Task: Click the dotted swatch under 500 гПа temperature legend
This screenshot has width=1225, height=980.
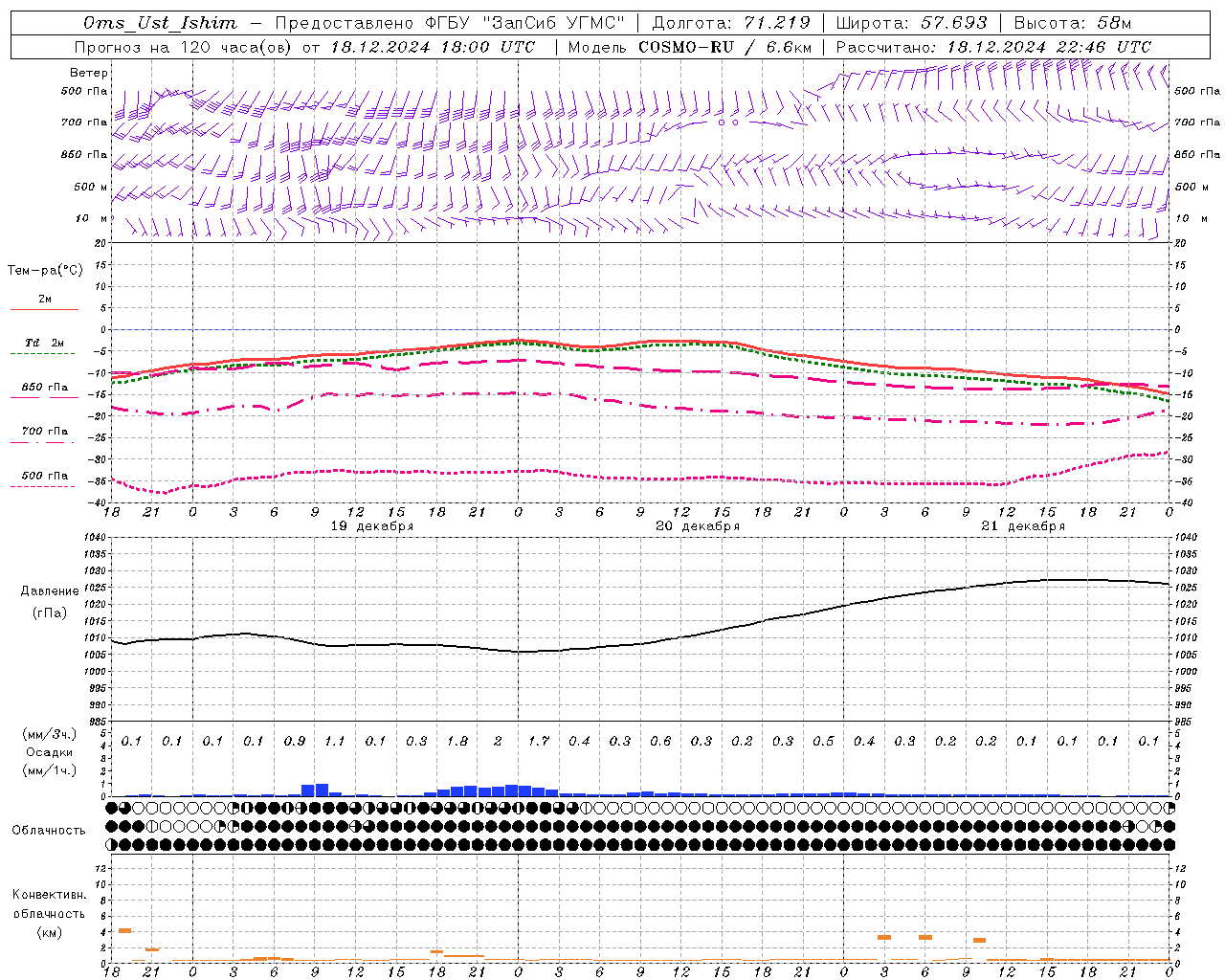Action: coord(44,486)
